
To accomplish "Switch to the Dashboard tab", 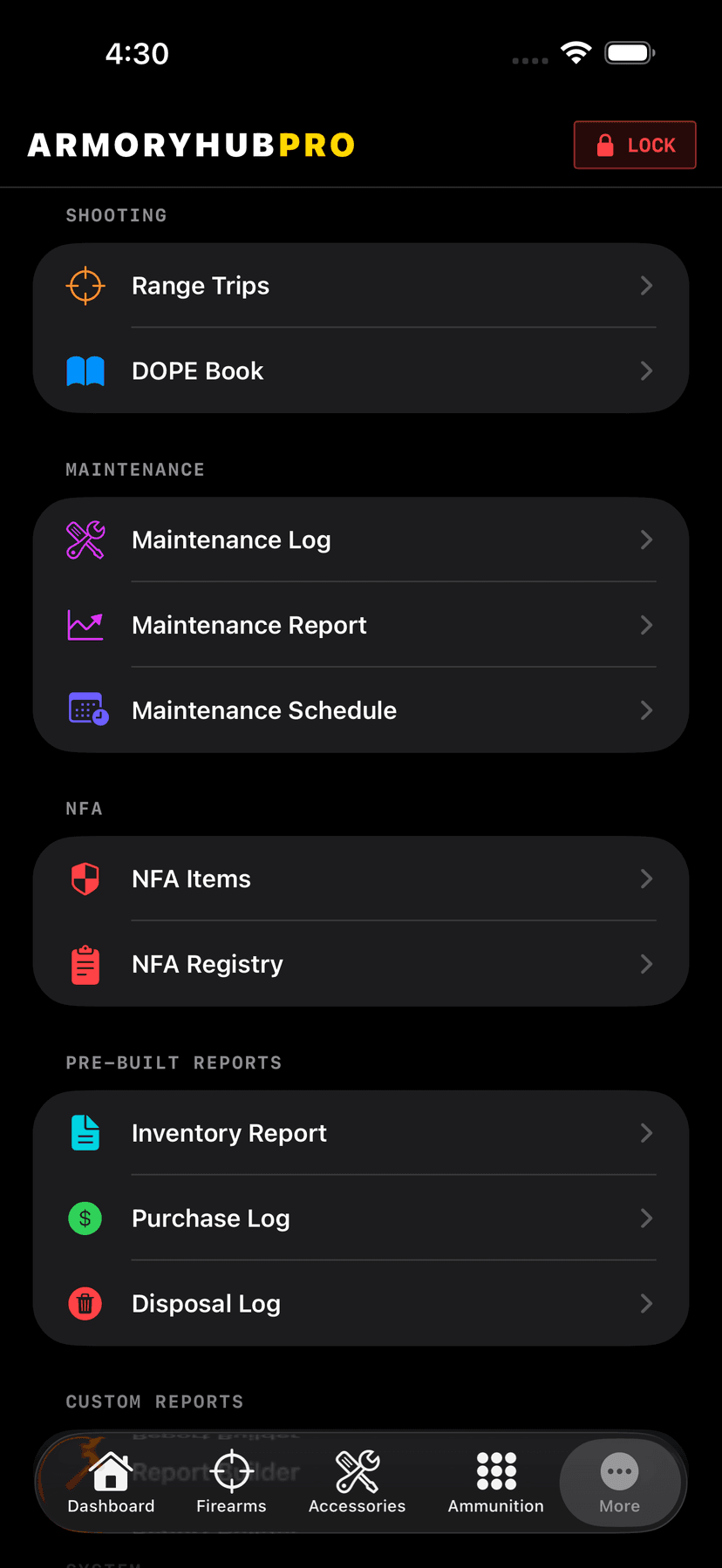I will 111,1482.
